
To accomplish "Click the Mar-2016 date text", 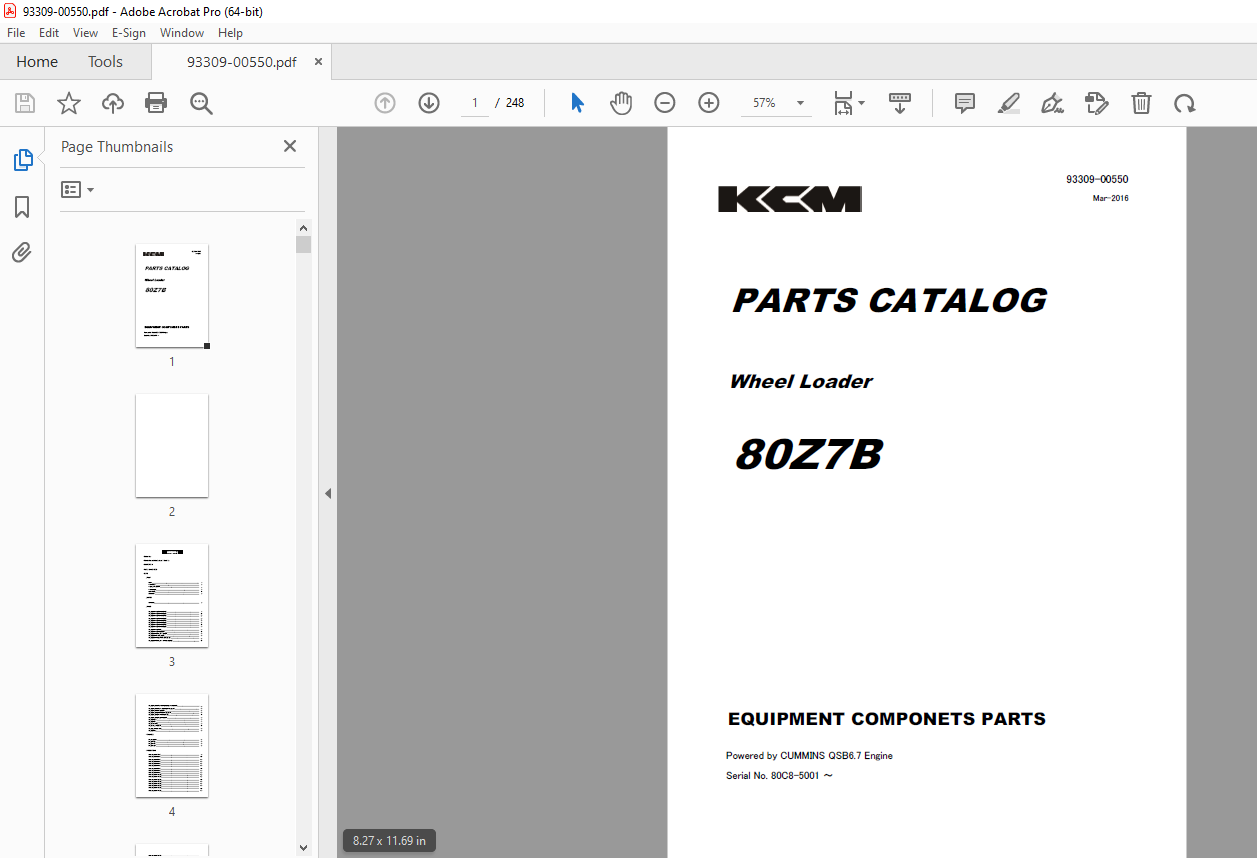I will point(1111,198).
